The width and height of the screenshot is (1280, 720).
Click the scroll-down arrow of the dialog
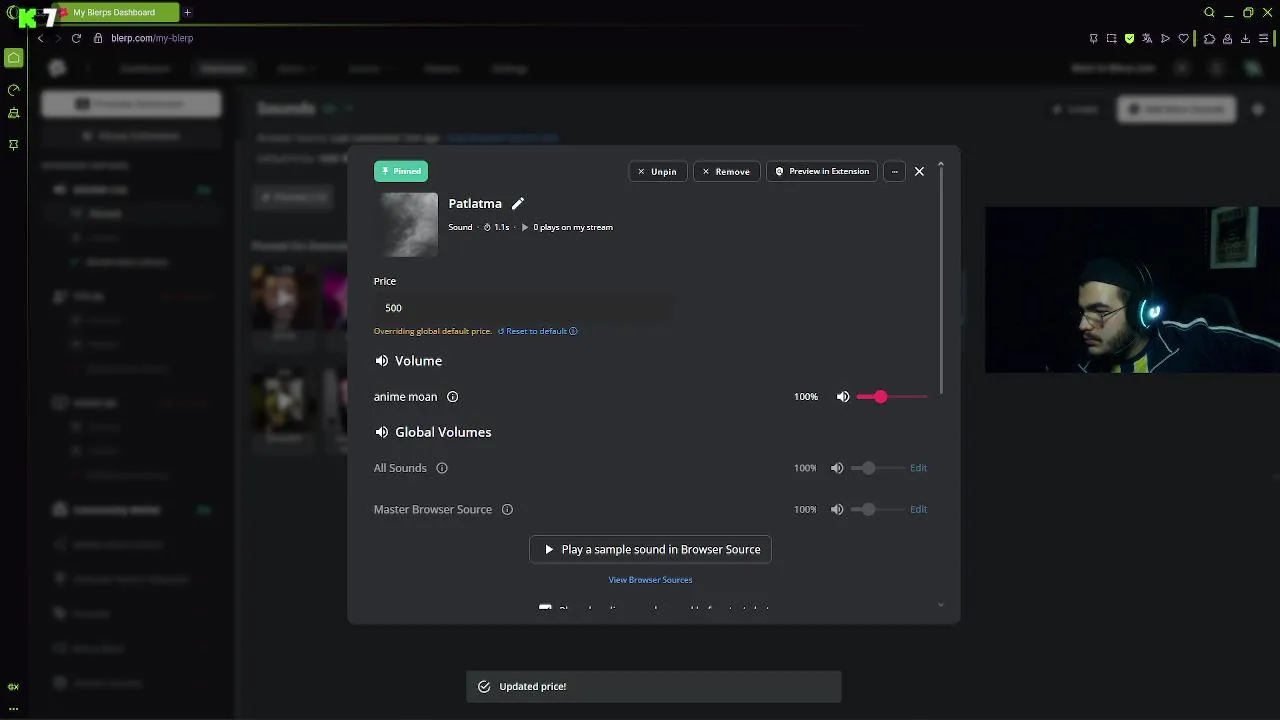(940, 605)
